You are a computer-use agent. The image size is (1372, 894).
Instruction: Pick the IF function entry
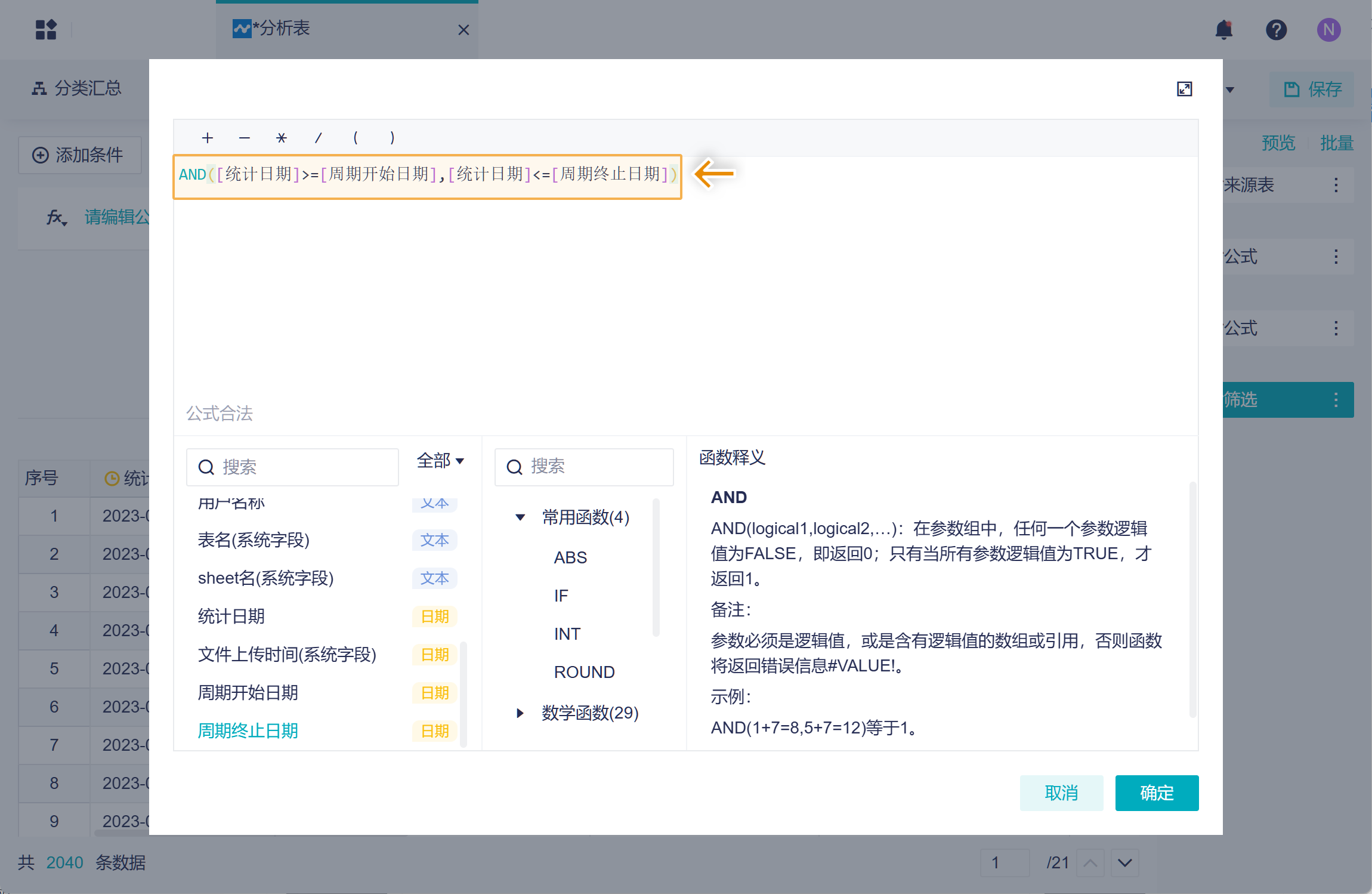coord(561,596)
